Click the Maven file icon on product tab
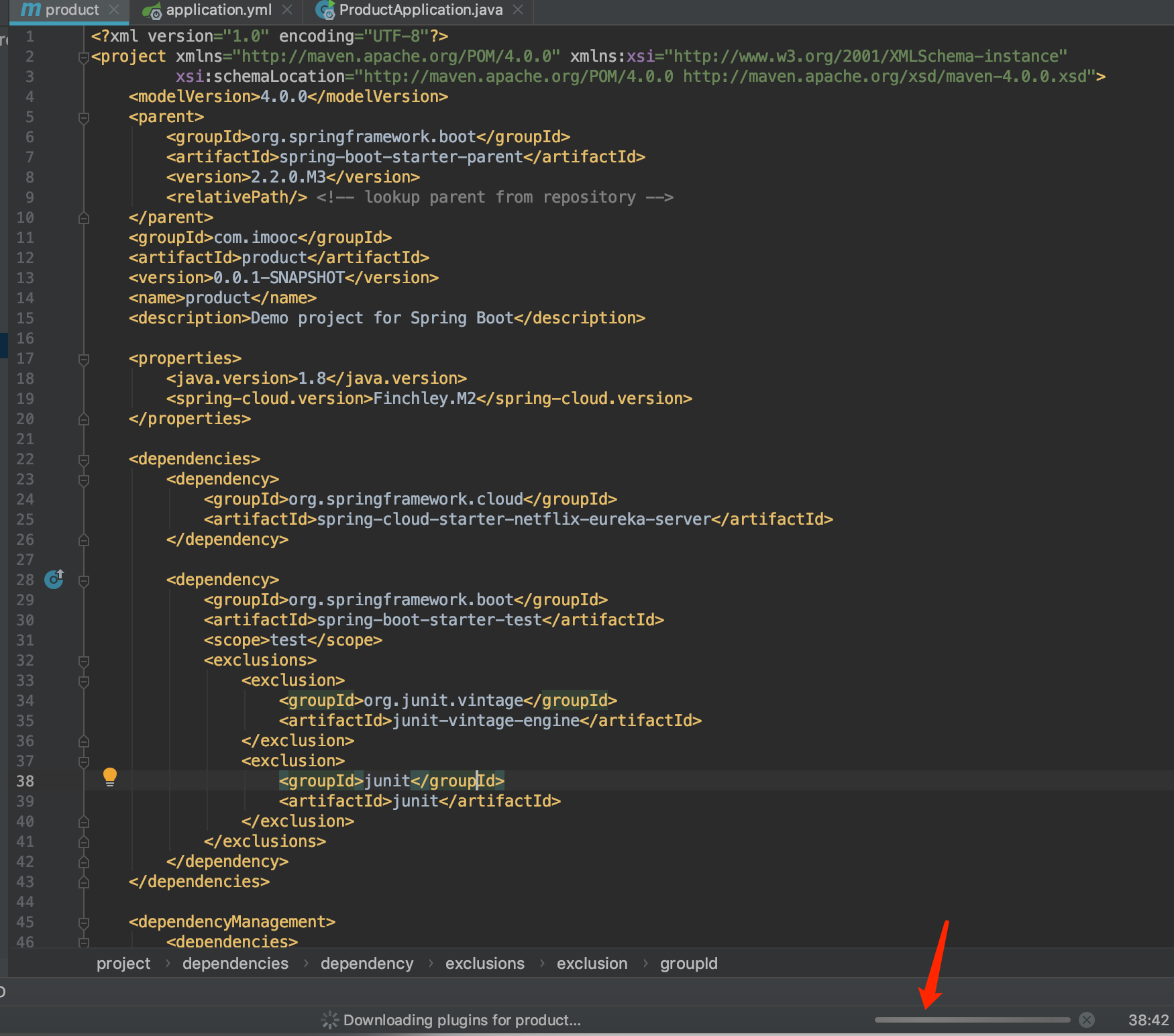The height and width of the screenshot is (1036, 1174). (31, 9)
